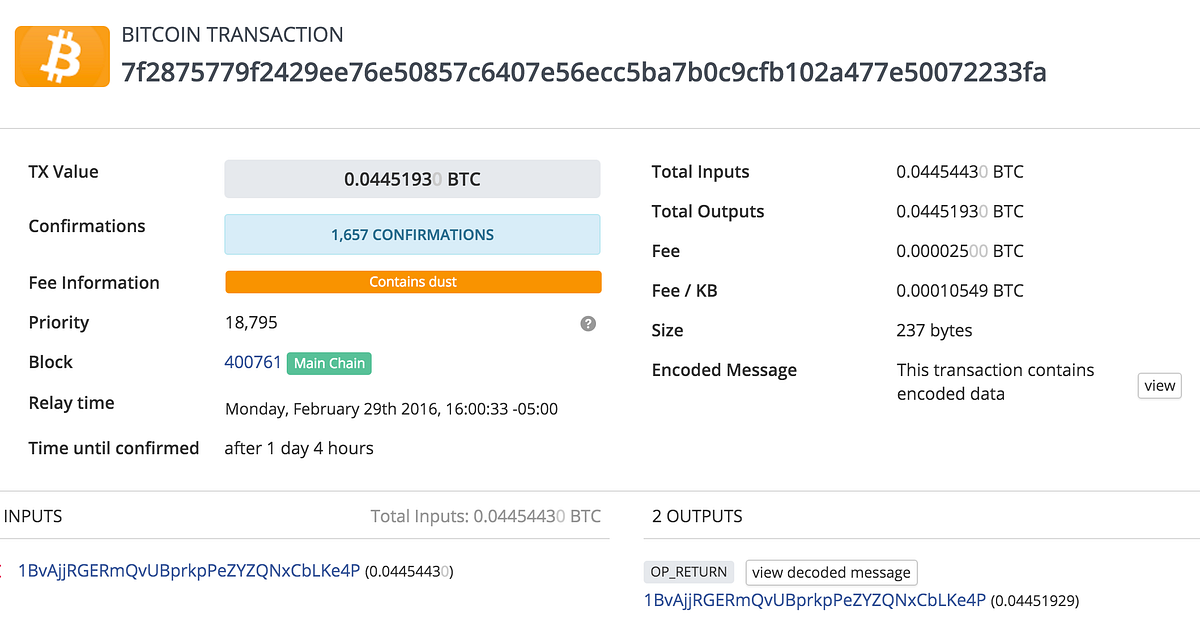Image resolution: width=1200 pixels, height=632 pixels.
Task: Click the Fee / KB label
Action: click(684, 291)
